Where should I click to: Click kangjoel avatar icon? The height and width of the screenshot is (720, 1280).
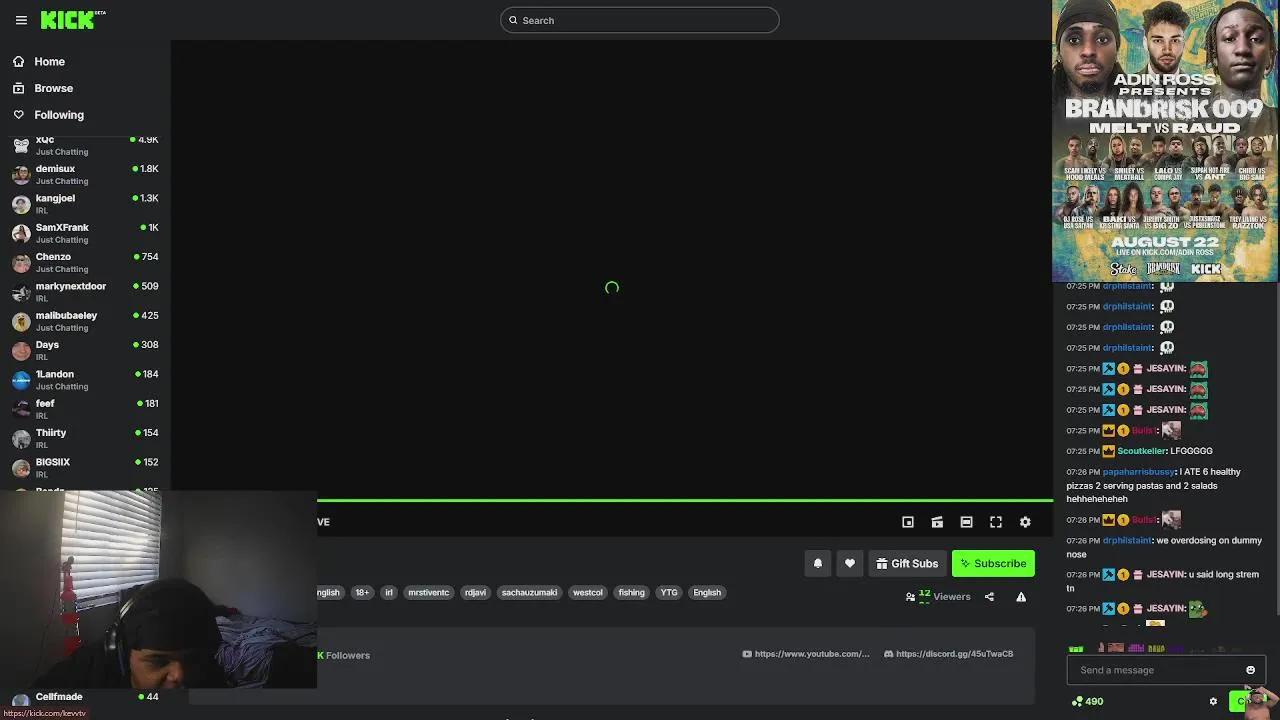(21, 204)
